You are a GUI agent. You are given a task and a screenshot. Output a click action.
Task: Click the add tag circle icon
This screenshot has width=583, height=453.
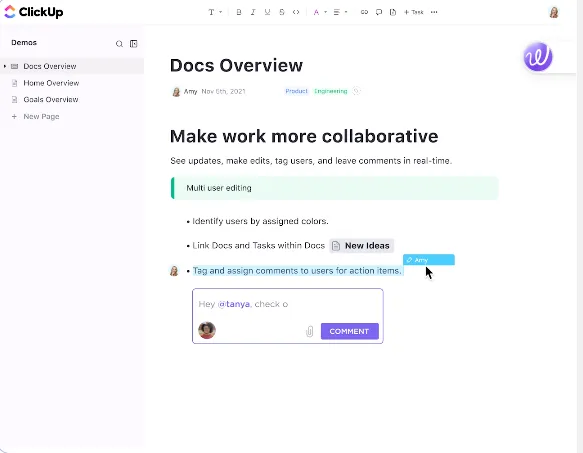click(356, 91)
